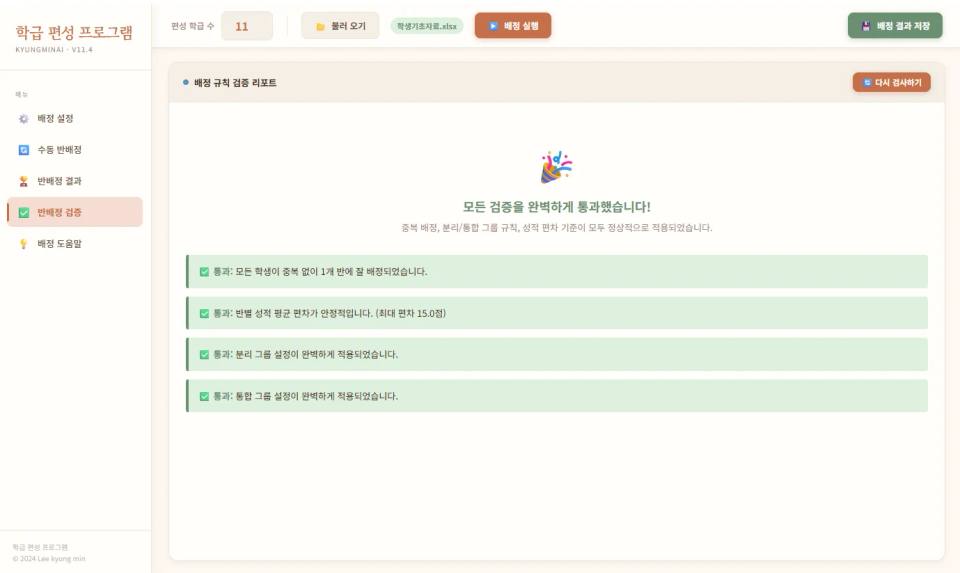The image size is (960, 573).
Task: Click text 통과: 통합 그룹 설정이 완벽하게 적용되었습니다.
Action: [306, 396]
